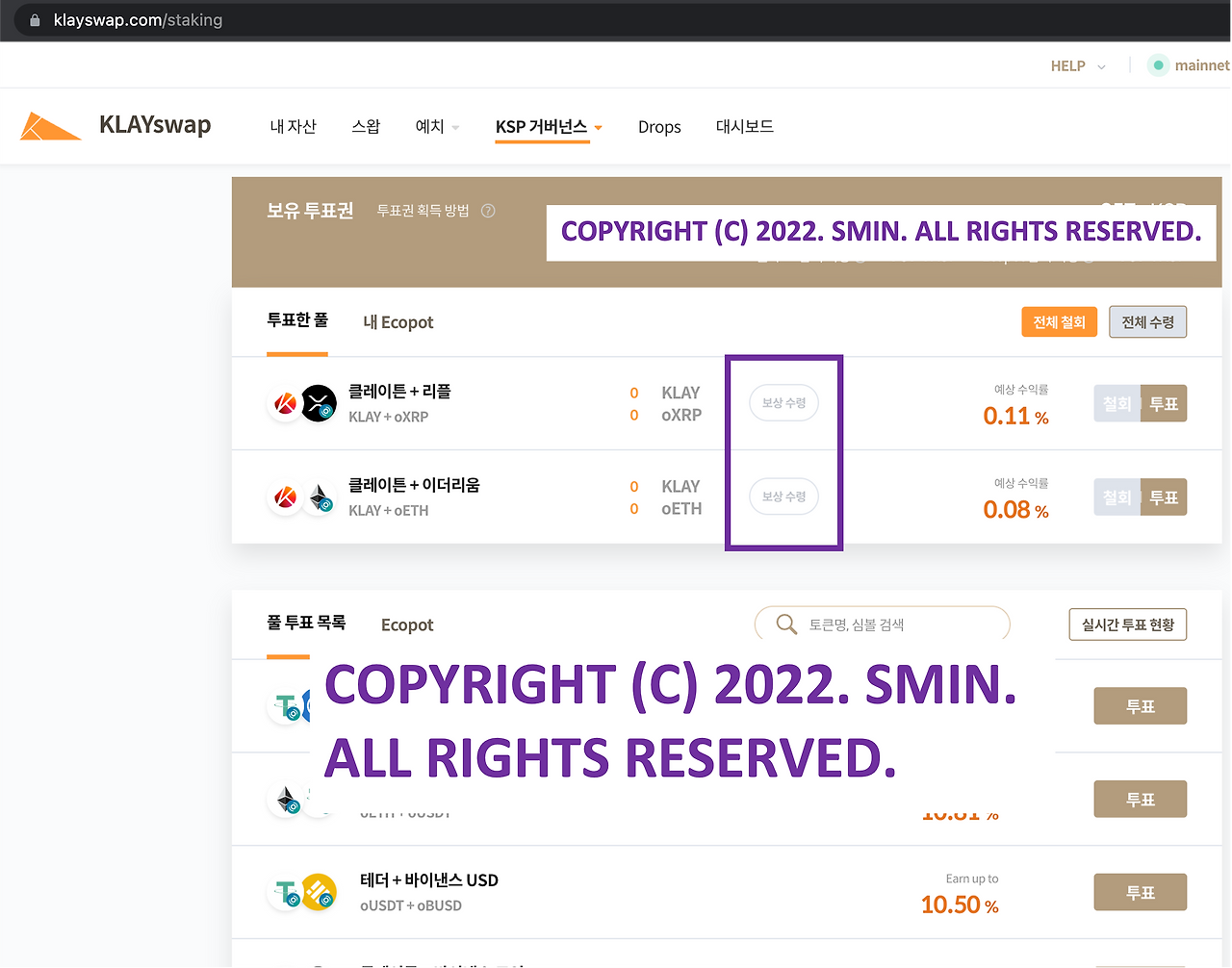The height and width of the screenshot is (968, 1232).
Task: Click the oUSDT+oBUSD pool token icons
Action: click(302, 893)
